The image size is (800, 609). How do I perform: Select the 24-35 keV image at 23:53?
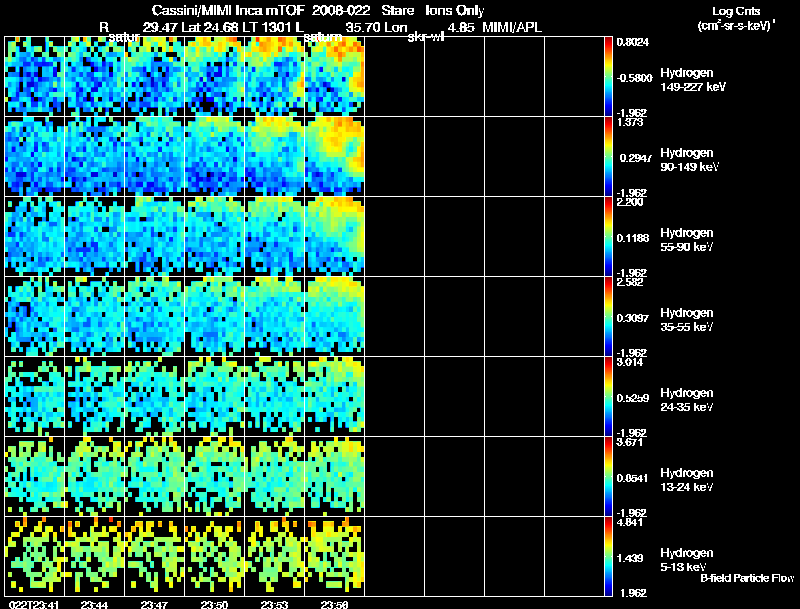tap(275, 397)
